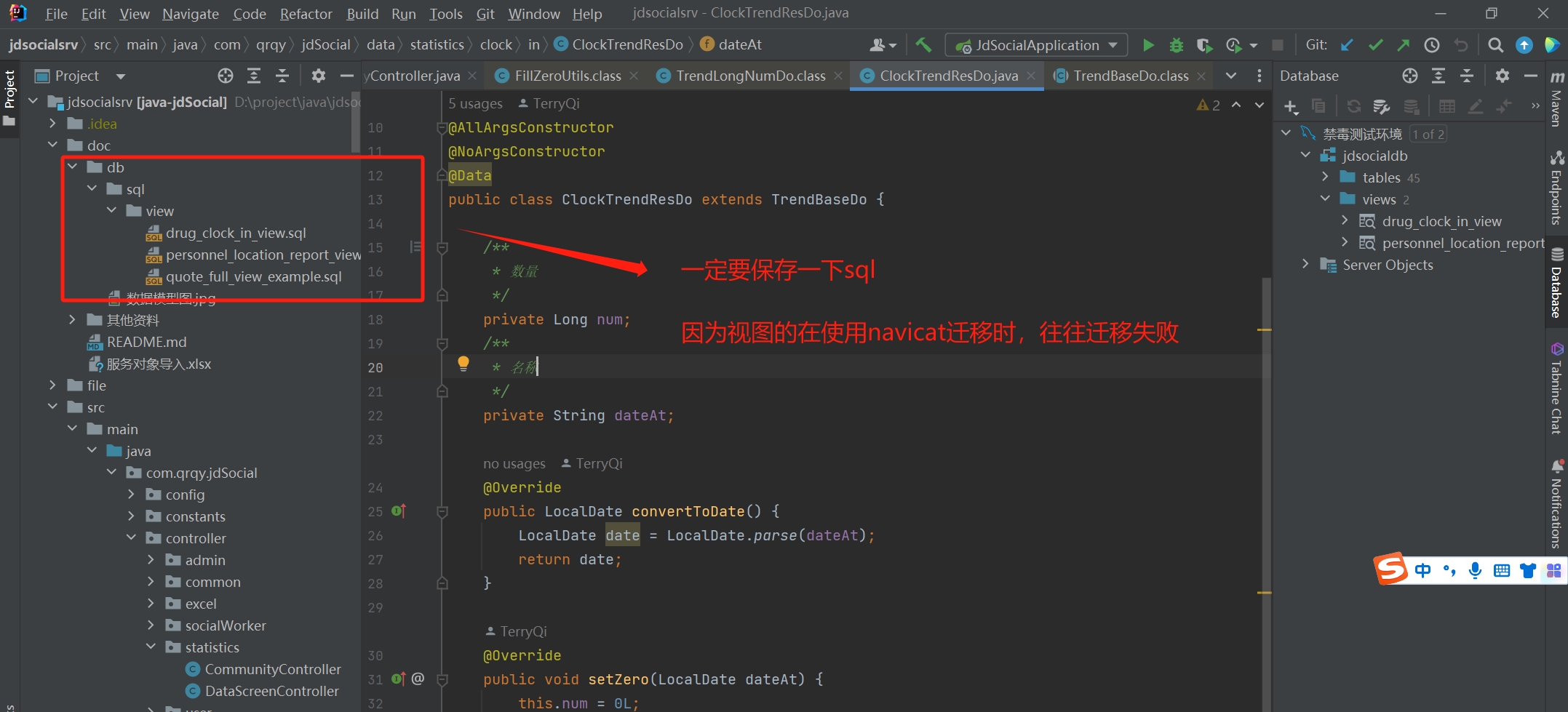Click the warnings count indicator
The image size is (1568, 712).
1208,105
